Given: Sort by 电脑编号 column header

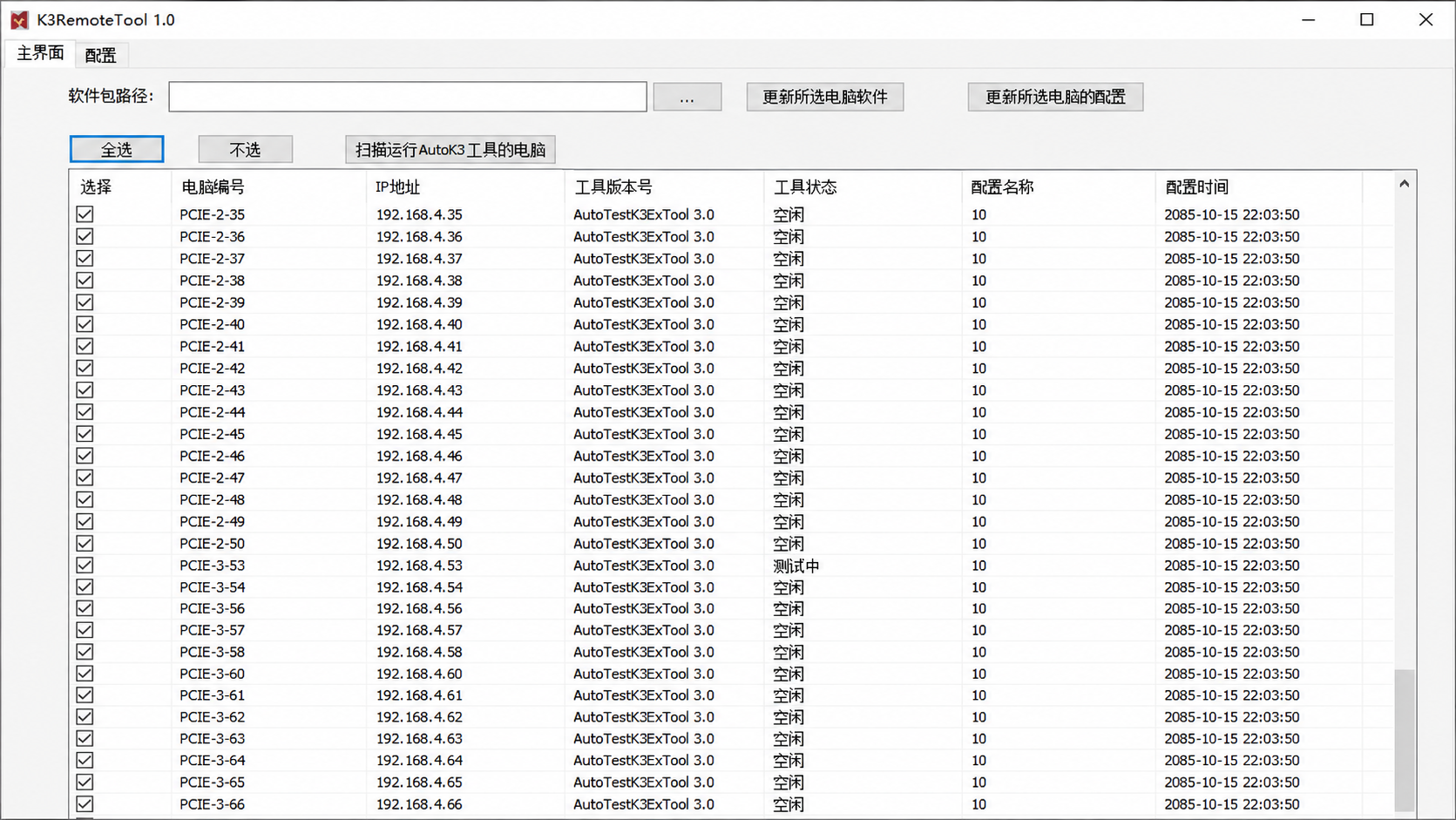Looking at the screenshot, I should click(268, 186).
